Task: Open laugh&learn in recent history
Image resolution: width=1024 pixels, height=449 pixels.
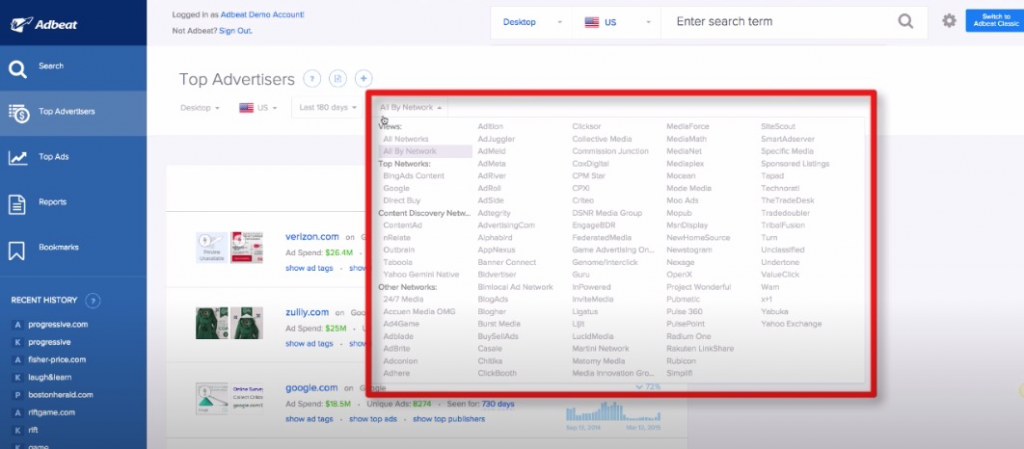Action: 50,377
